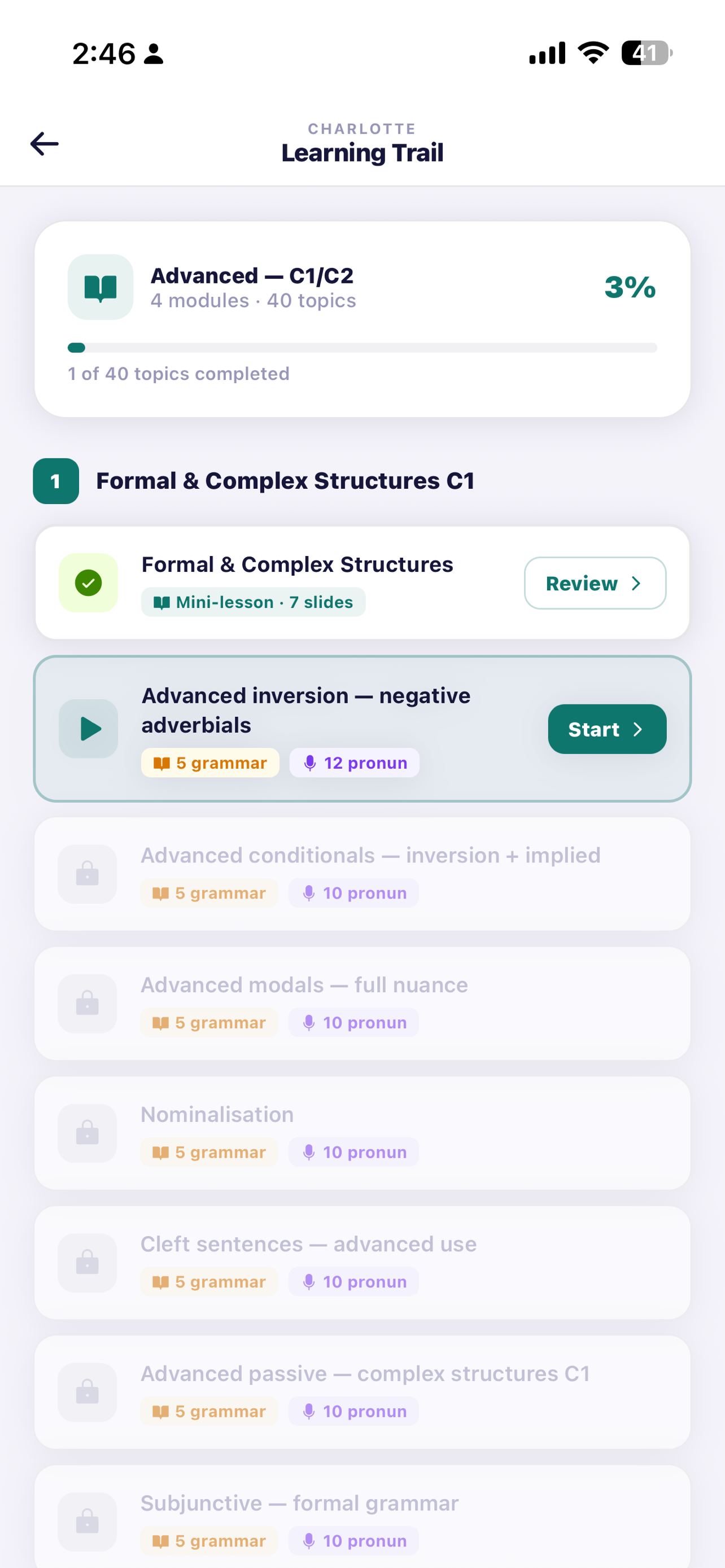The height and width of the screenshot is (1568, 725).
Task: Open Formal & Complex Structures C1 module header
Action: click(285, 481)
